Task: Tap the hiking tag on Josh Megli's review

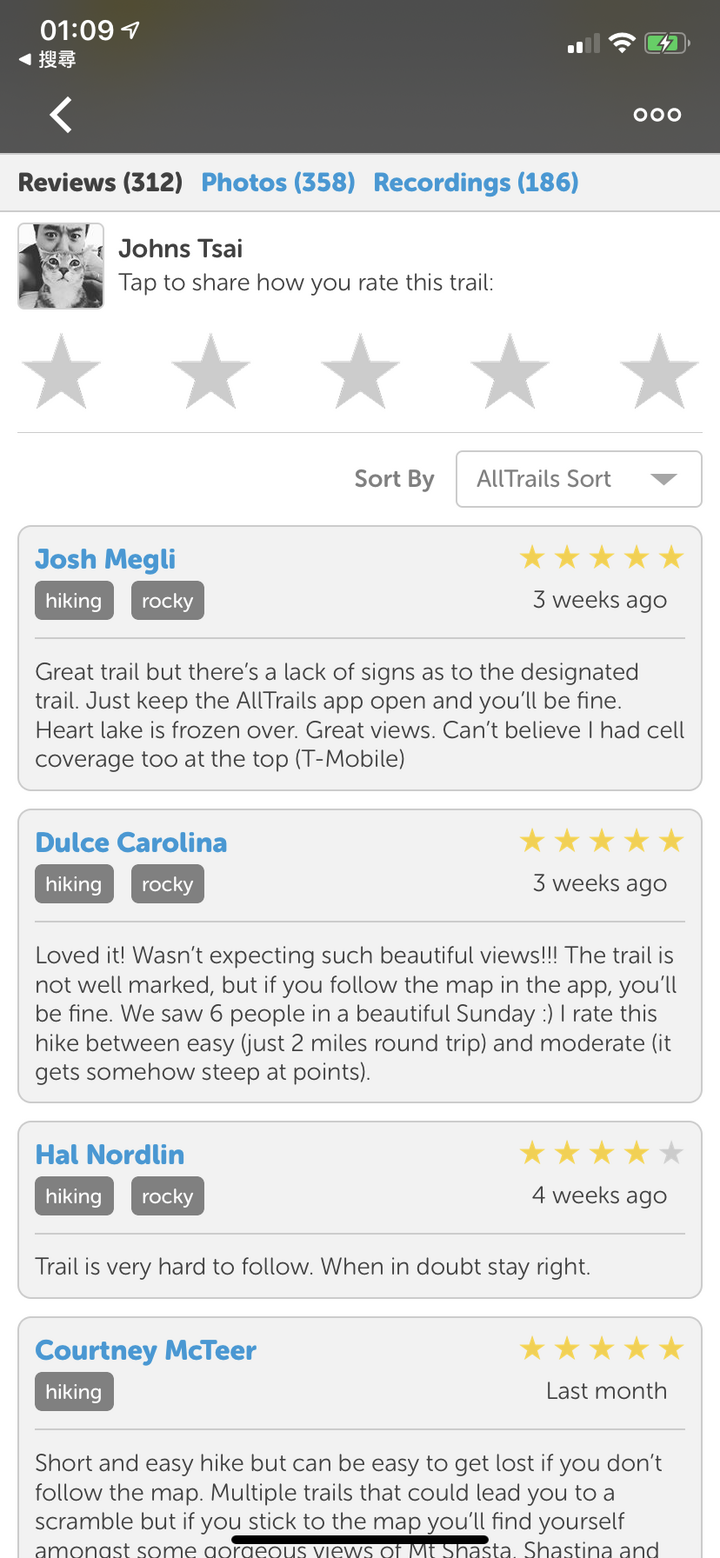Action: tap(74, 601)
